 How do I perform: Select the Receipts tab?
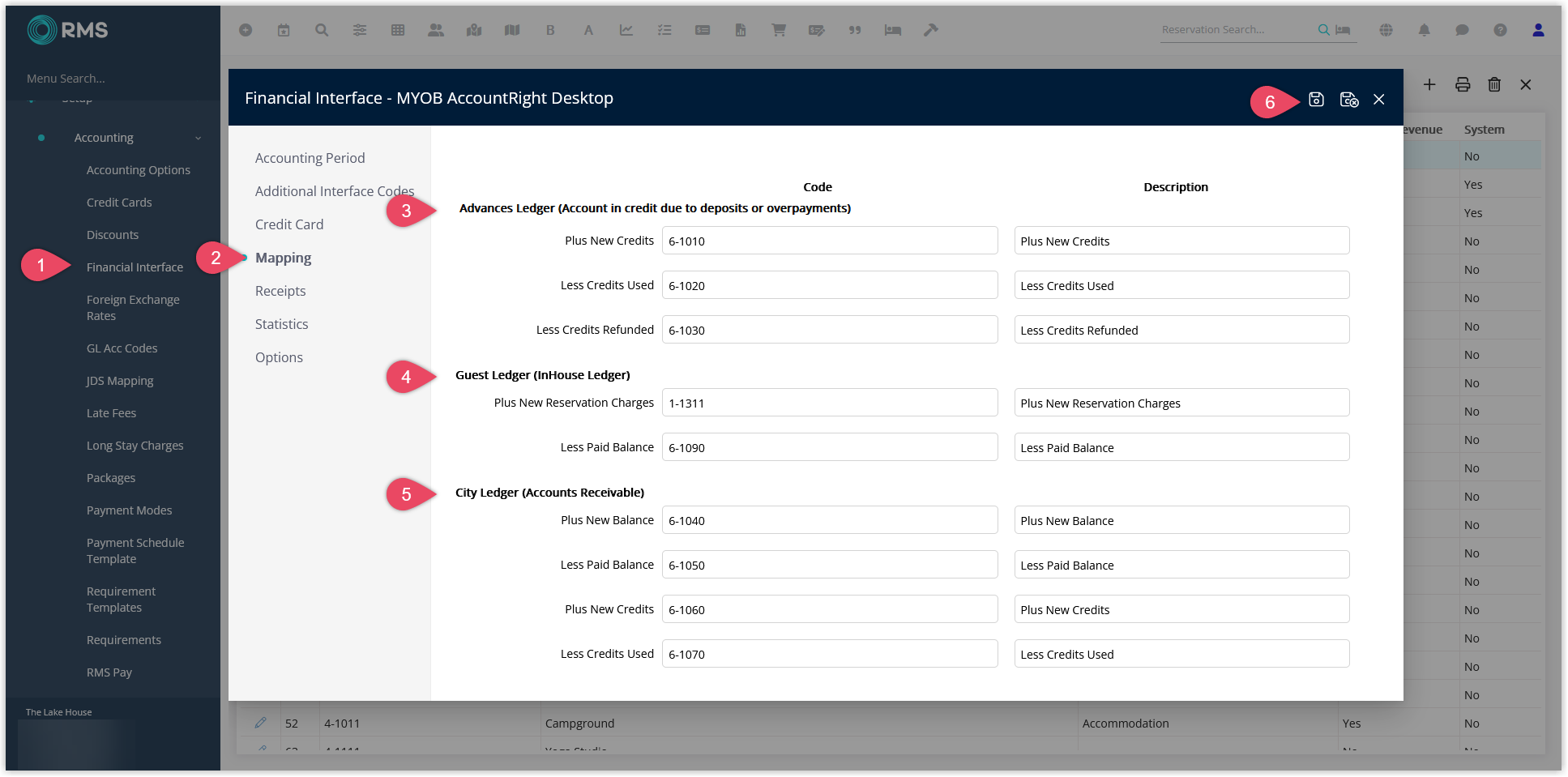[280, 291]
